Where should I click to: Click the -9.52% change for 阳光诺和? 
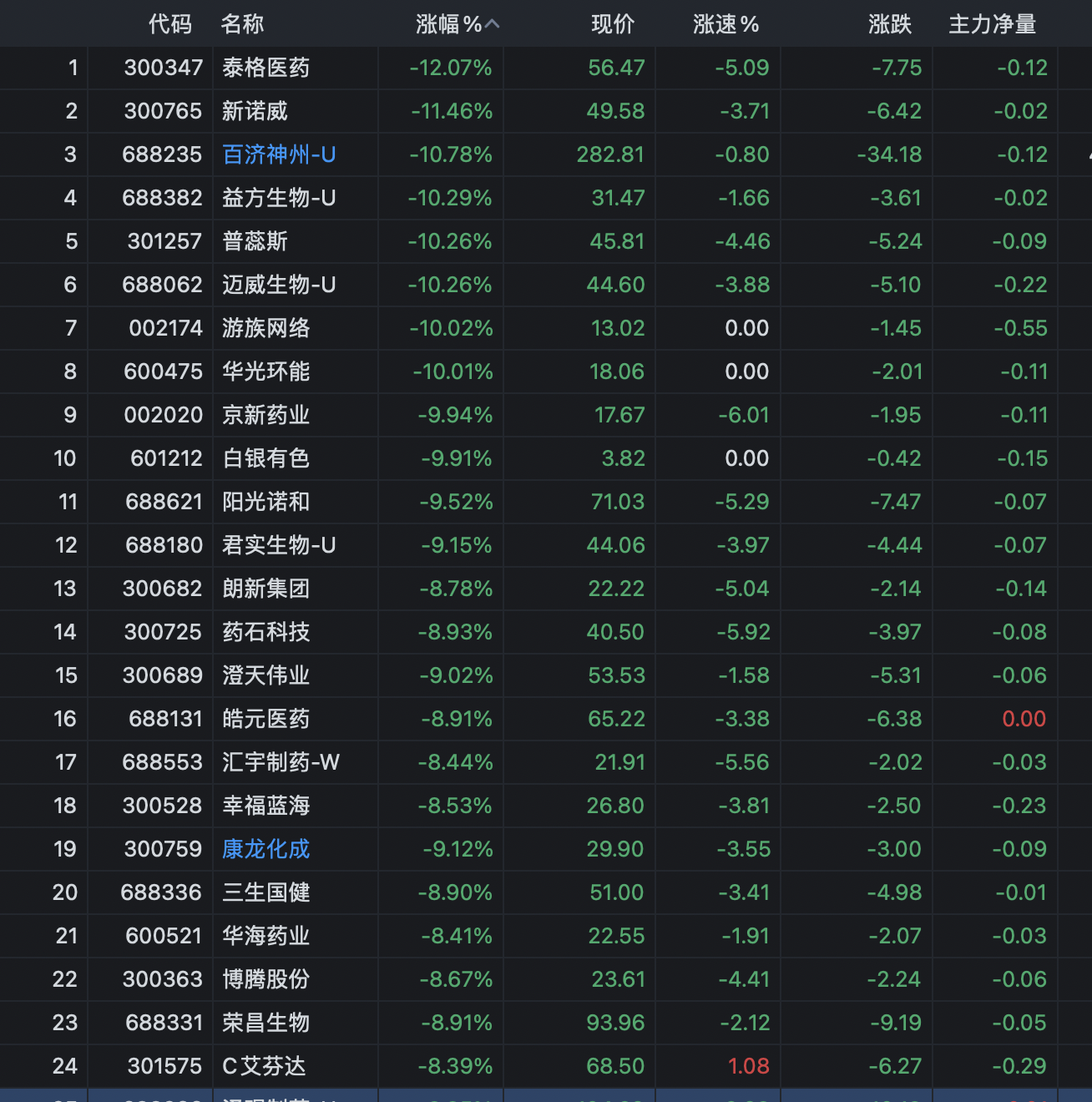[457, 502]
